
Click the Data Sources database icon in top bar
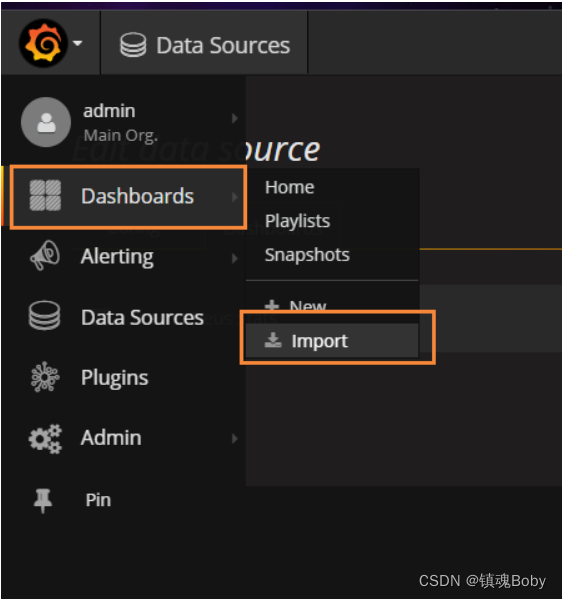[x=133, y=45]
